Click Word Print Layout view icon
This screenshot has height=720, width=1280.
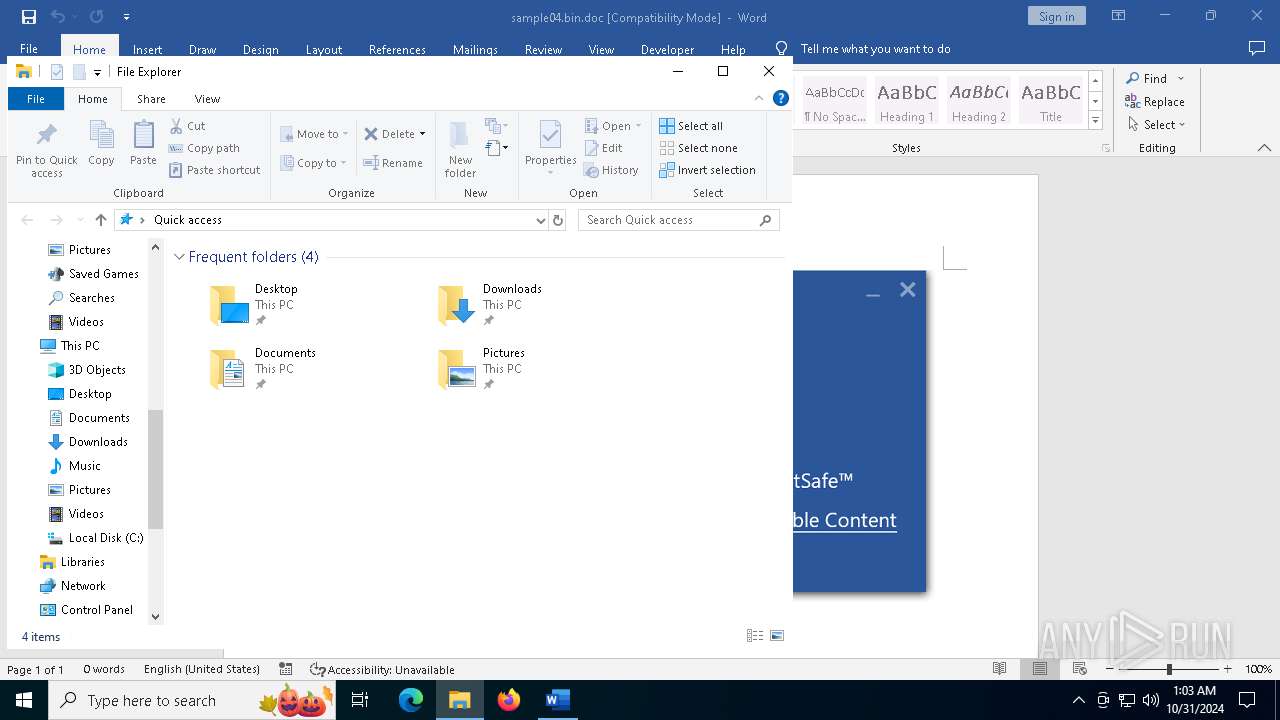[x=1040, y=669]
